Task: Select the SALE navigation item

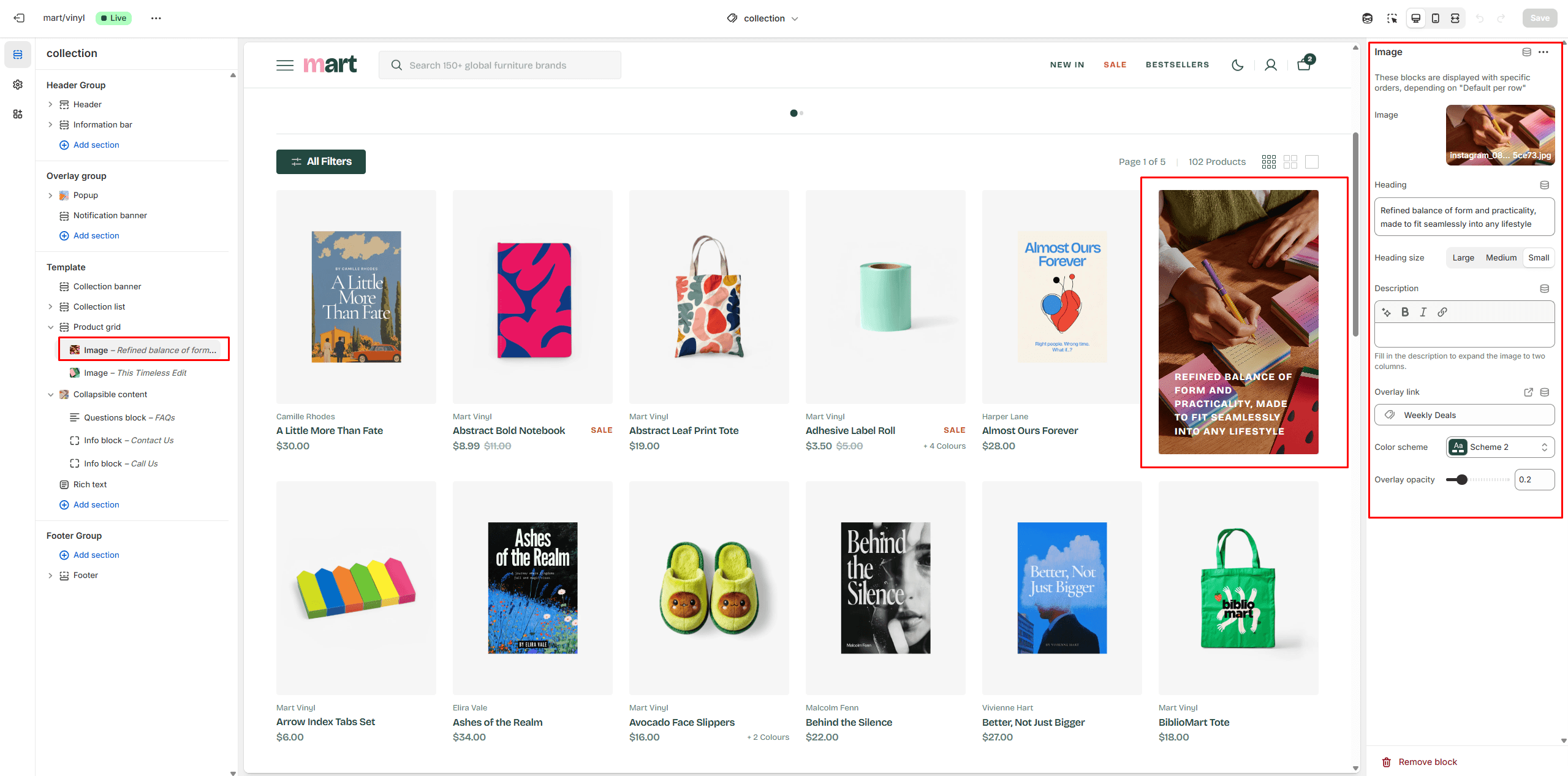Action: pos(1115,65)
